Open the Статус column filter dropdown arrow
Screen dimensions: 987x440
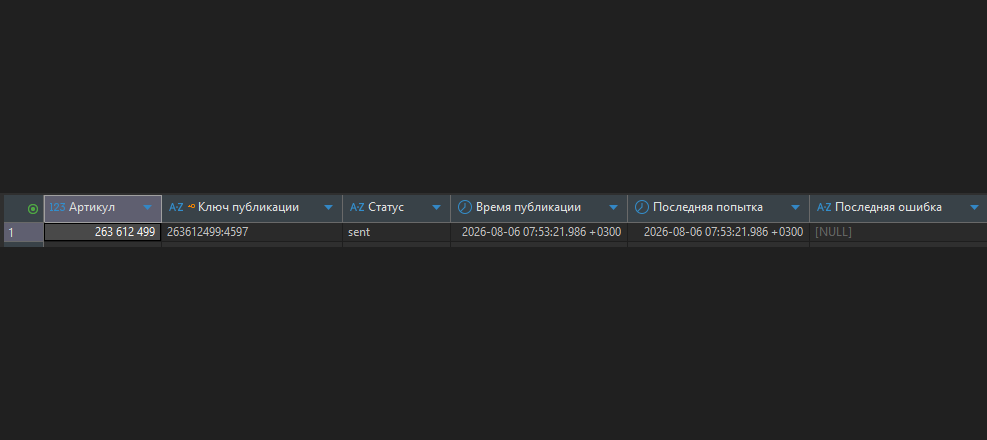coord(436,208)
